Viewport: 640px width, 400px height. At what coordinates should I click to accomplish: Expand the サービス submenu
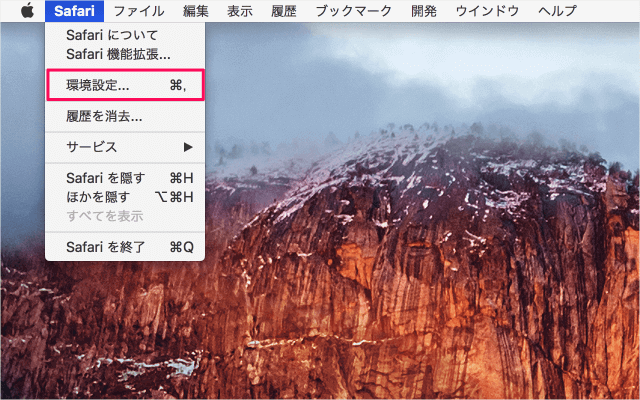[125, 147]
